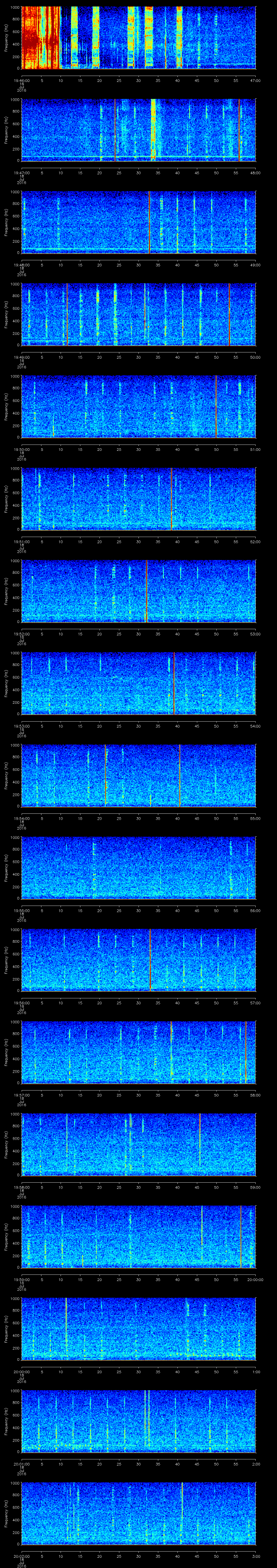
Task: Click the 19:47:00 start time label
Action: 22,173
